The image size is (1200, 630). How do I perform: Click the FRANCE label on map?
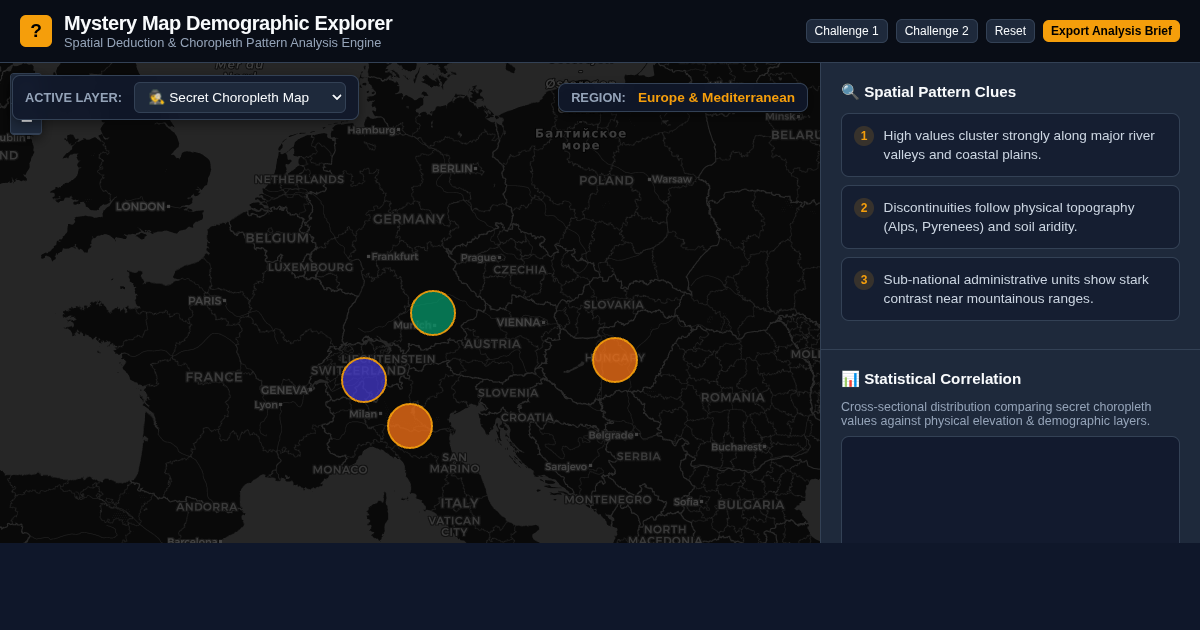(x=214, y=377)
